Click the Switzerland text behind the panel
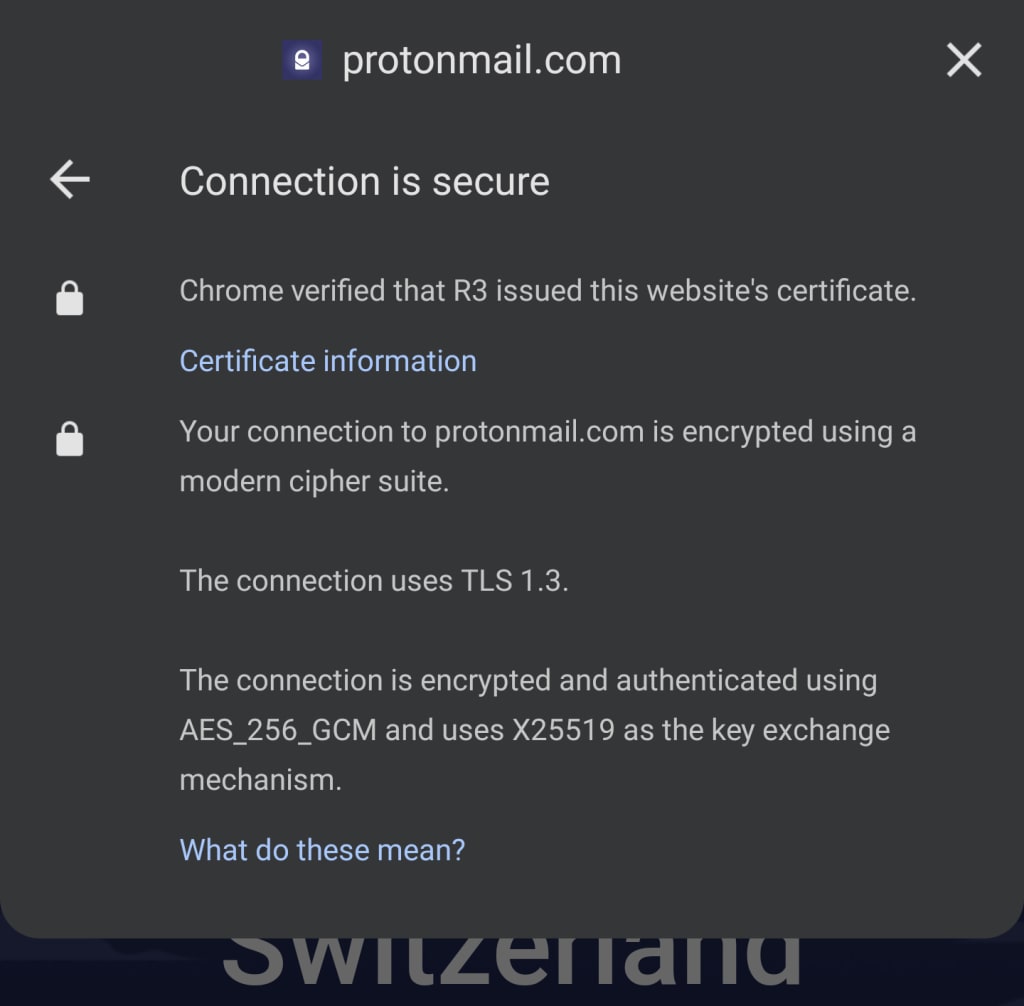The image size is (1024, 1006). 510,960
